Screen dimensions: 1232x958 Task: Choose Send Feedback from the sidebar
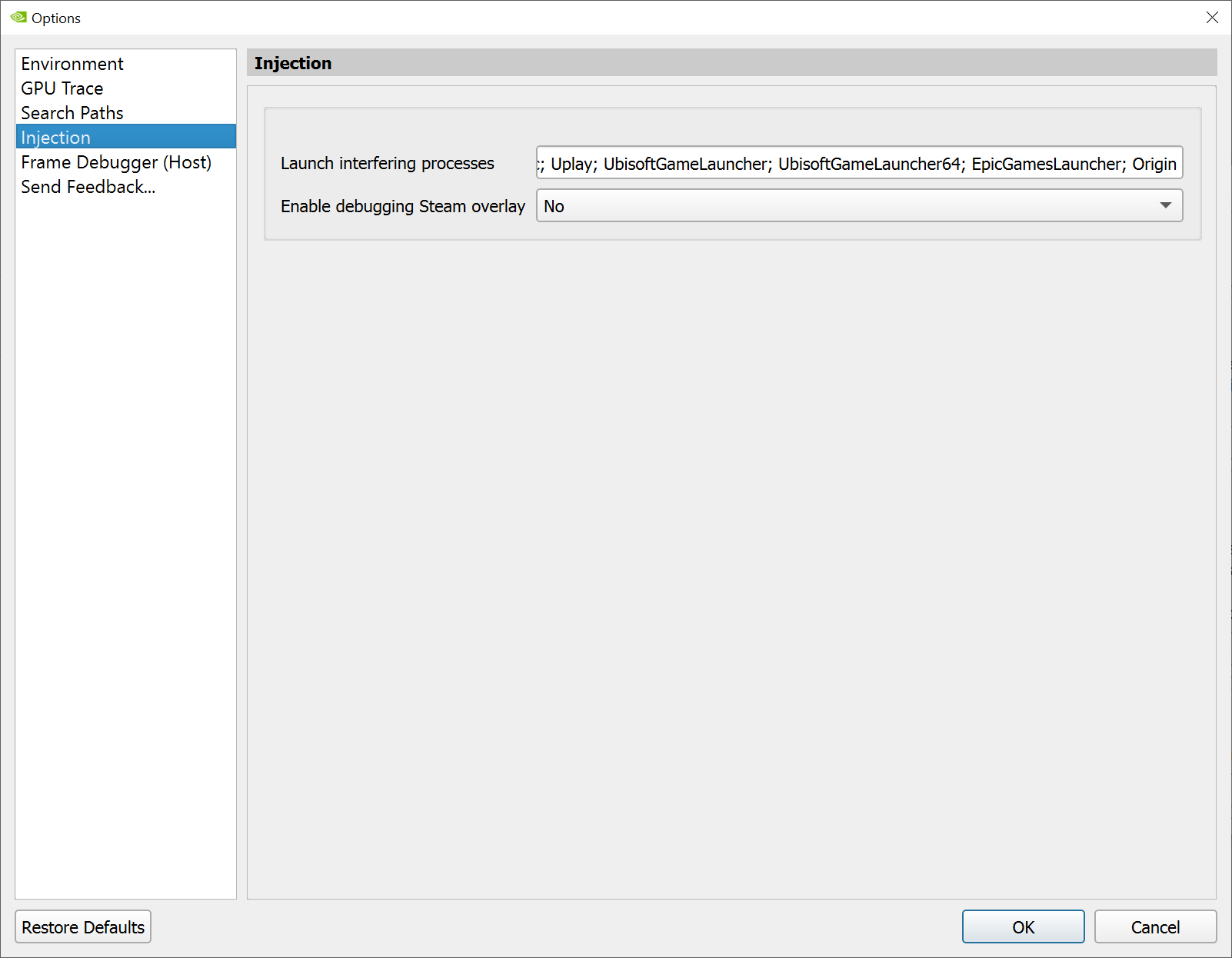[x=88, y=187]
